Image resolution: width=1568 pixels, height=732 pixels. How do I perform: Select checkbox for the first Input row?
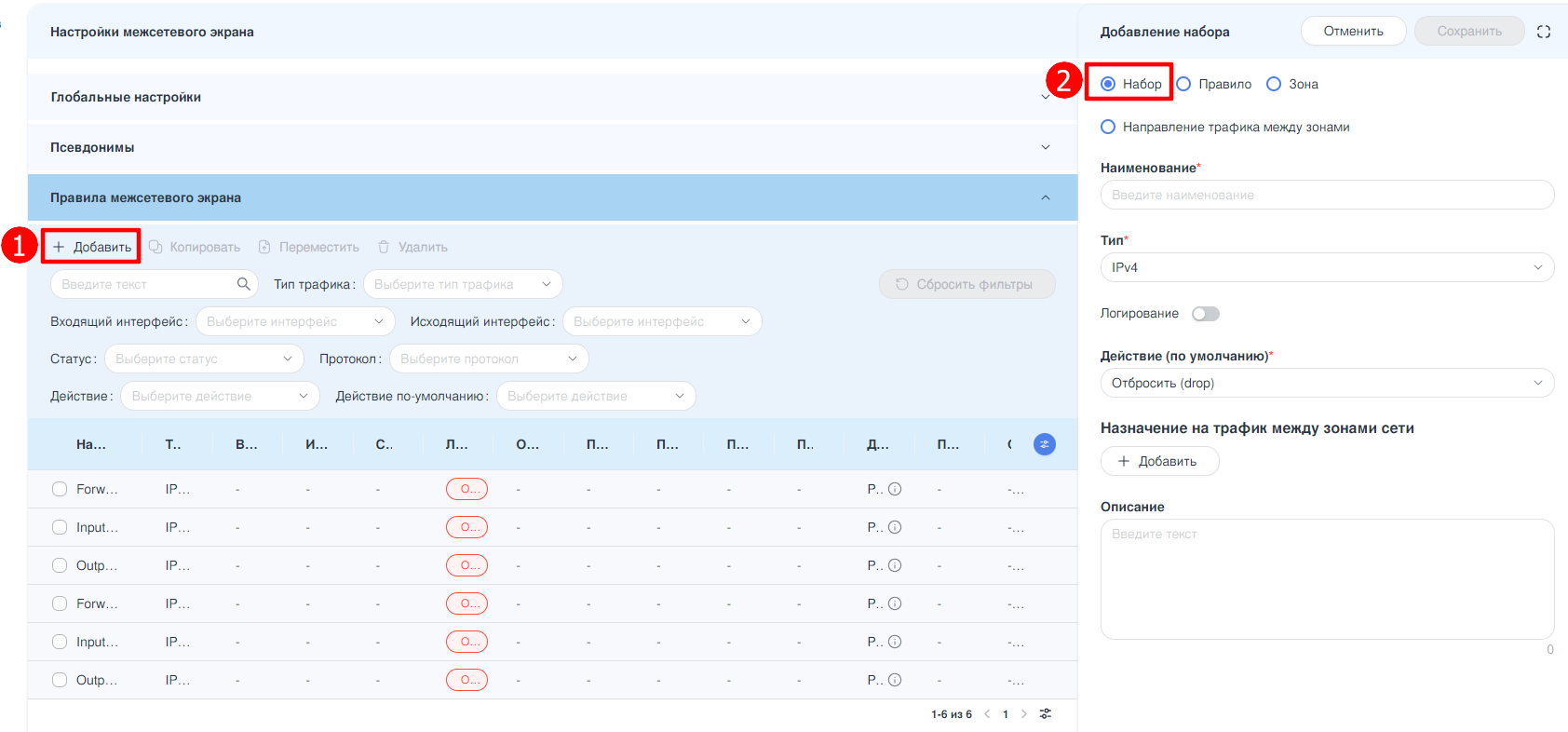(60, 527)
